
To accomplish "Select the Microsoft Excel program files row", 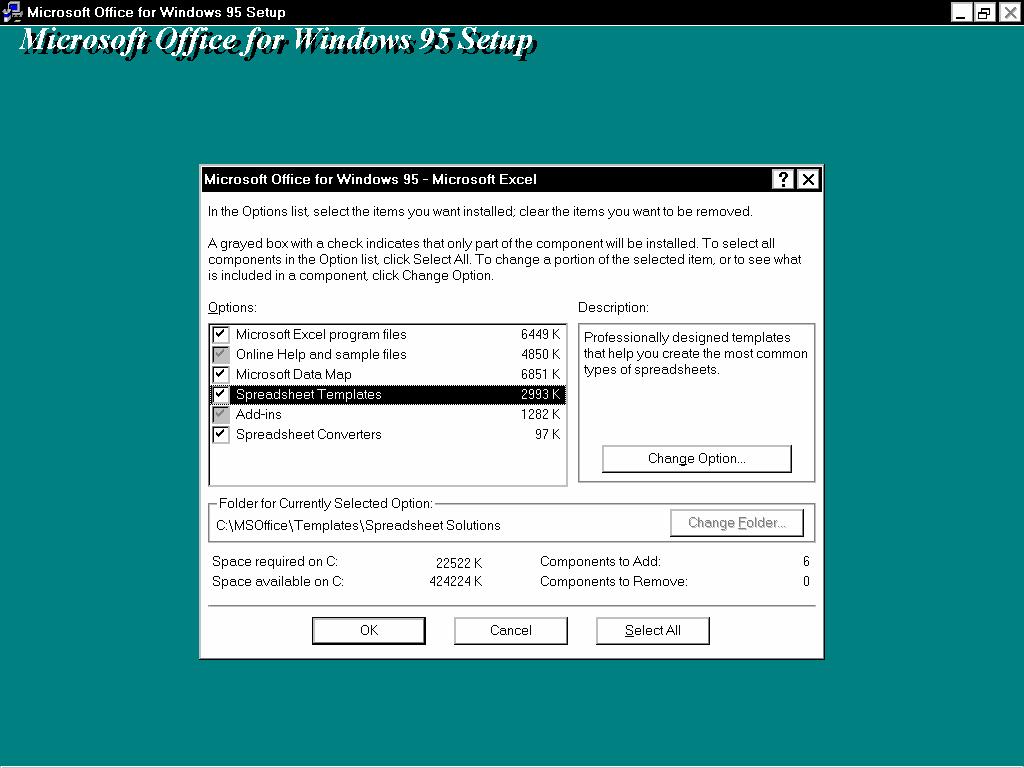I will pyautogui.click(x=387, y=334).
